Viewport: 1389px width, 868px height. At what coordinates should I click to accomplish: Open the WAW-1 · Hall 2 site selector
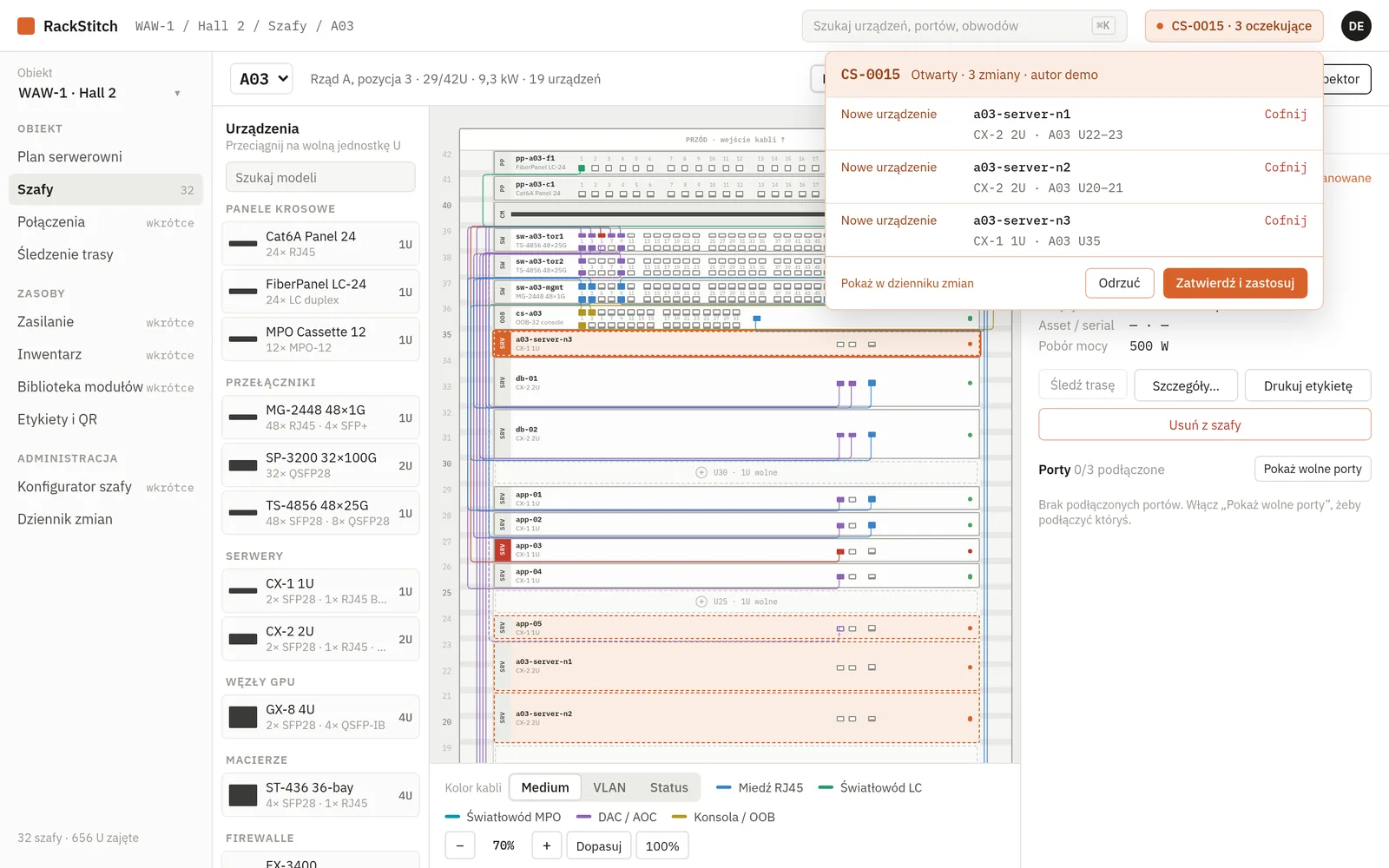point(100,93)
